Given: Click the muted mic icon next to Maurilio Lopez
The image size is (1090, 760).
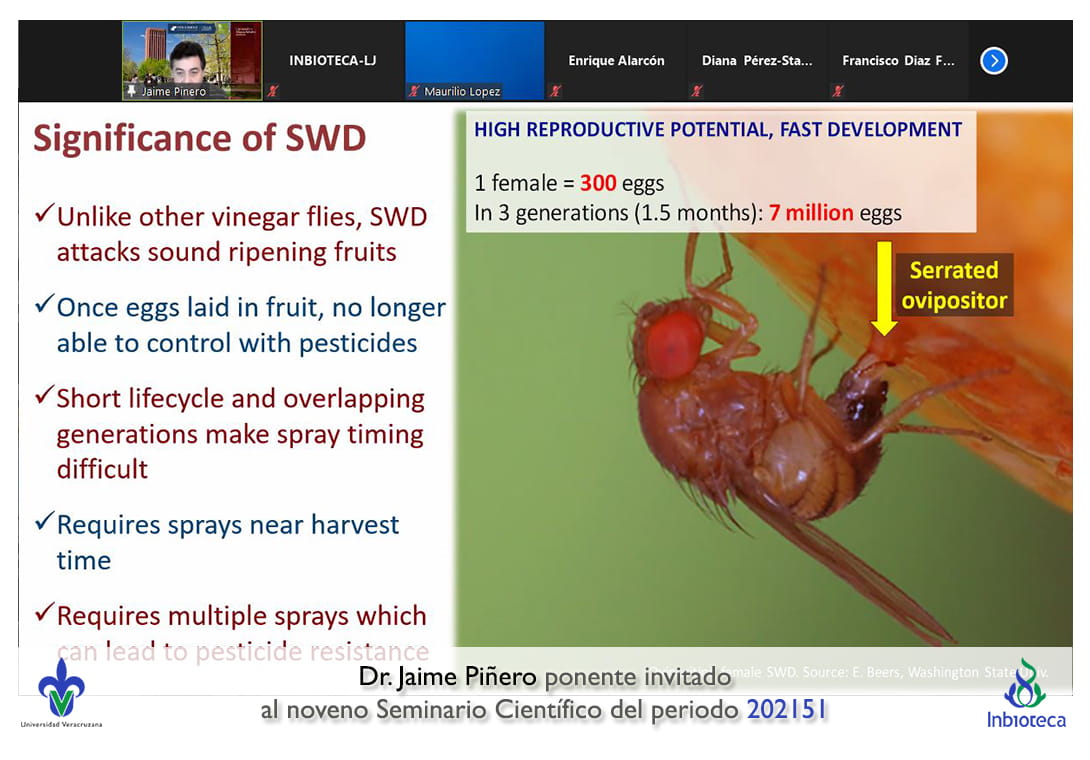Looking at the screenshot, I should (414, 91).
